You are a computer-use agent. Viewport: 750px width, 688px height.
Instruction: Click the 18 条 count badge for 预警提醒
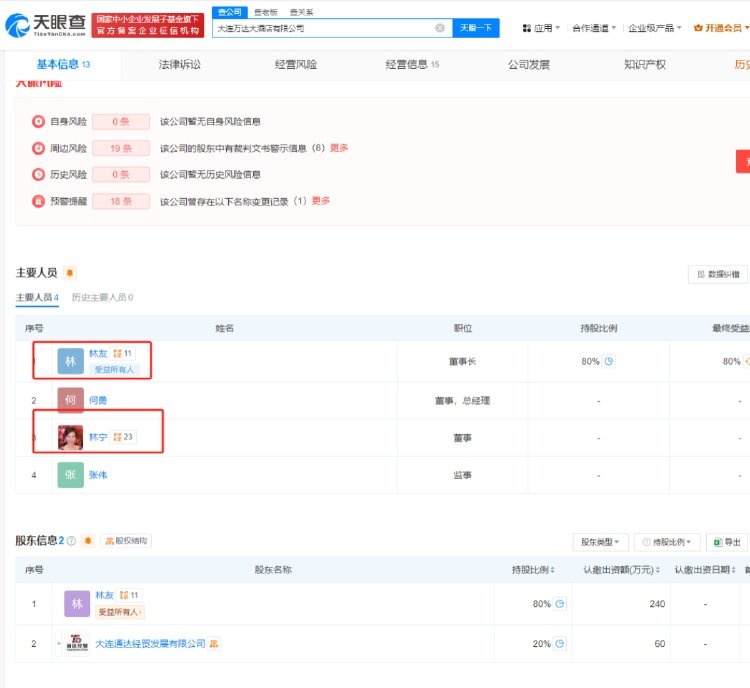coord(121,201)
